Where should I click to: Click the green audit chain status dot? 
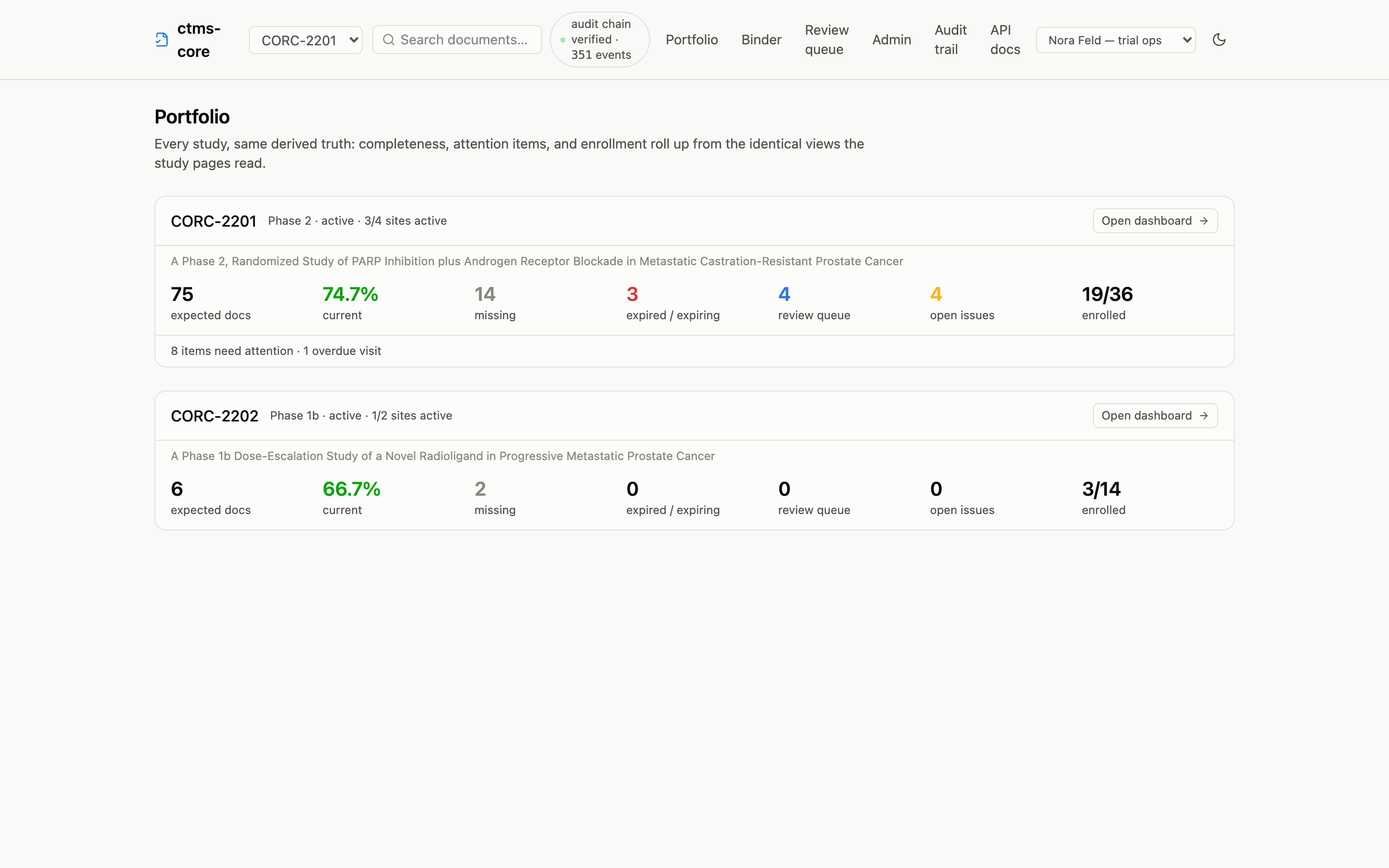coord(562,40)
